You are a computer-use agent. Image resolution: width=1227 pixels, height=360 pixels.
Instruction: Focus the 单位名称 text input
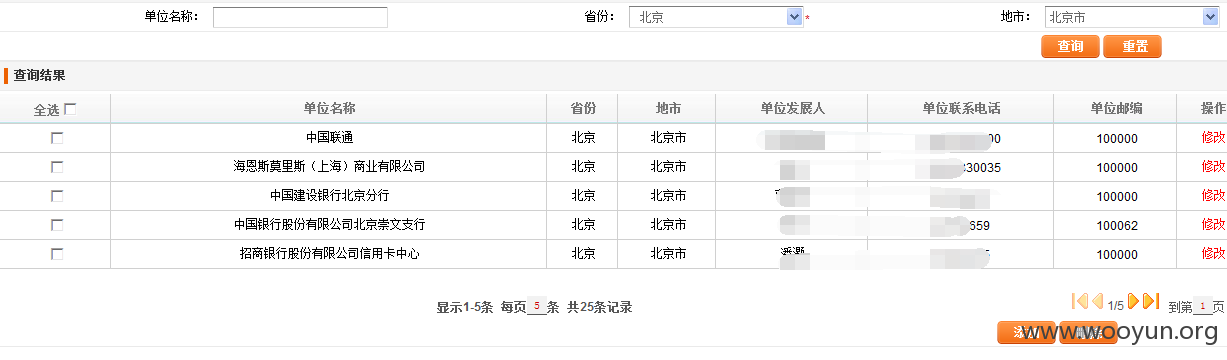click(x=300, y=17)
